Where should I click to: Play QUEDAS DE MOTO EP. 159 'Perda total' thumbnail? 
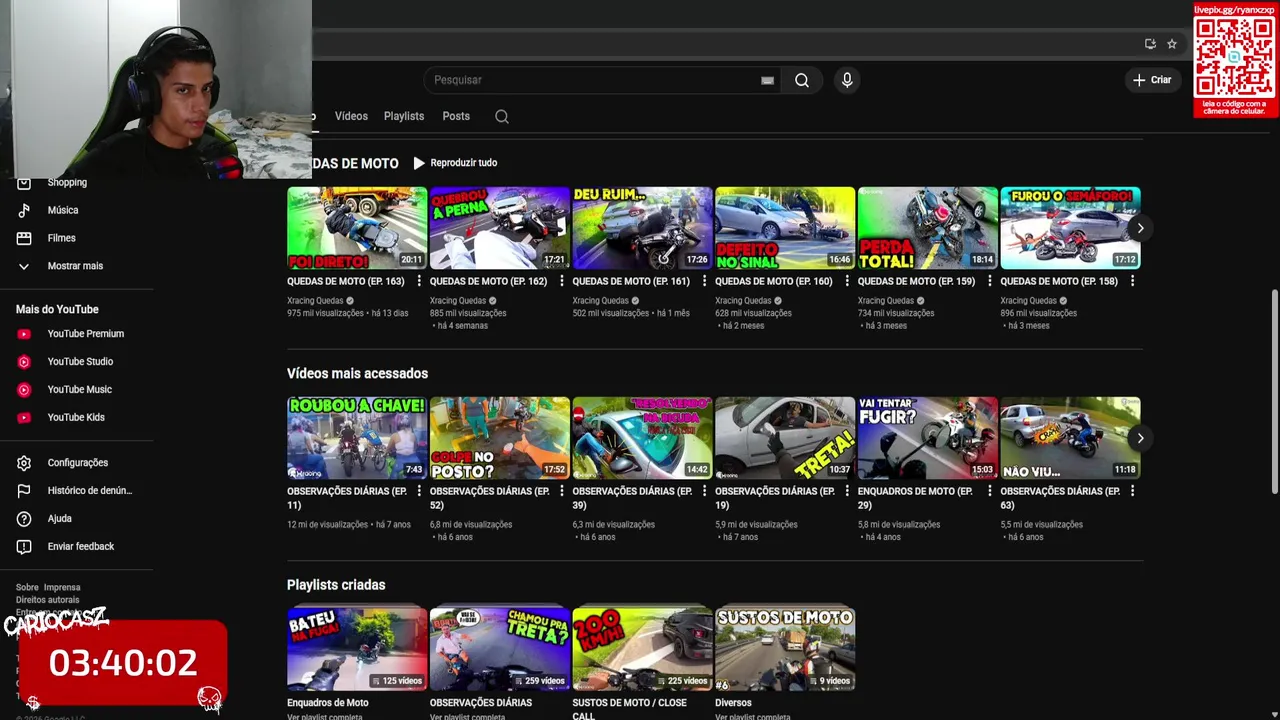pos(927,228)
